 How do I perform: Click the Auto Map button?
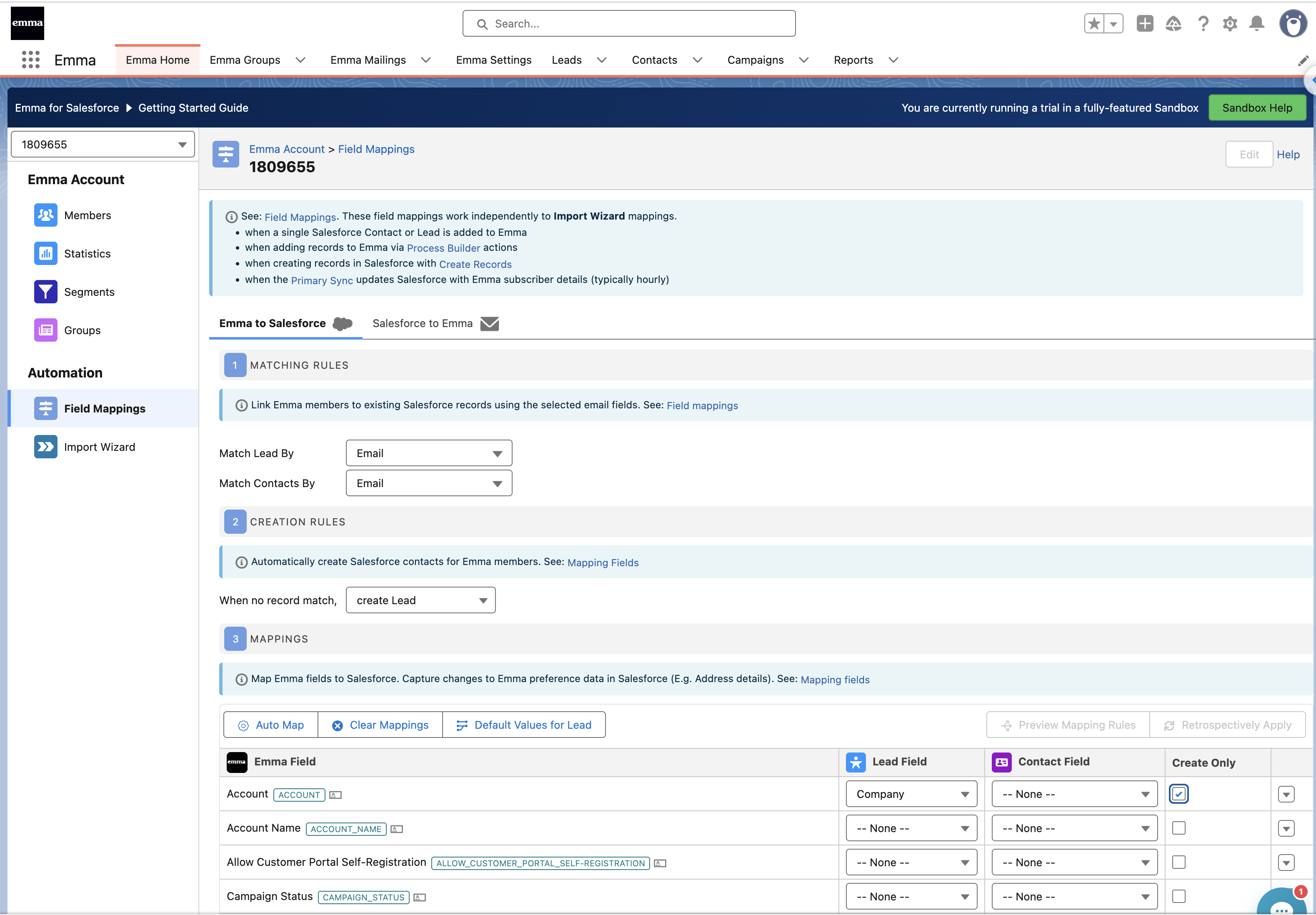tap(270, 725)
